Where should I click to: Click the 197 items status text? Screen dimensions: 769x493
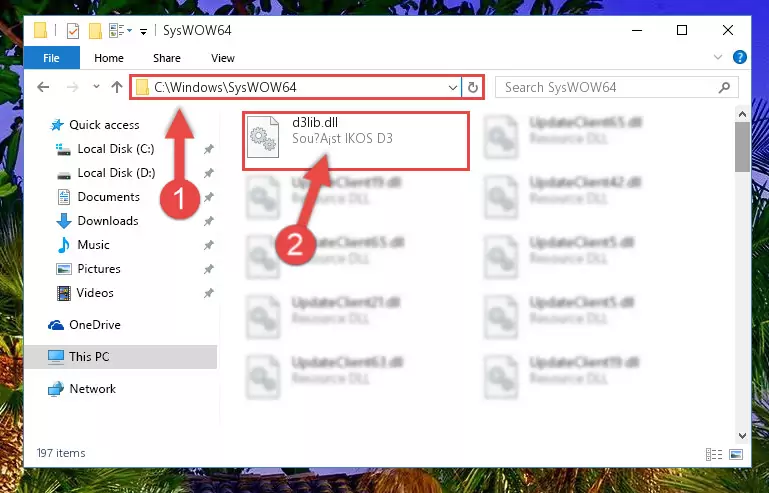point(61,453)
